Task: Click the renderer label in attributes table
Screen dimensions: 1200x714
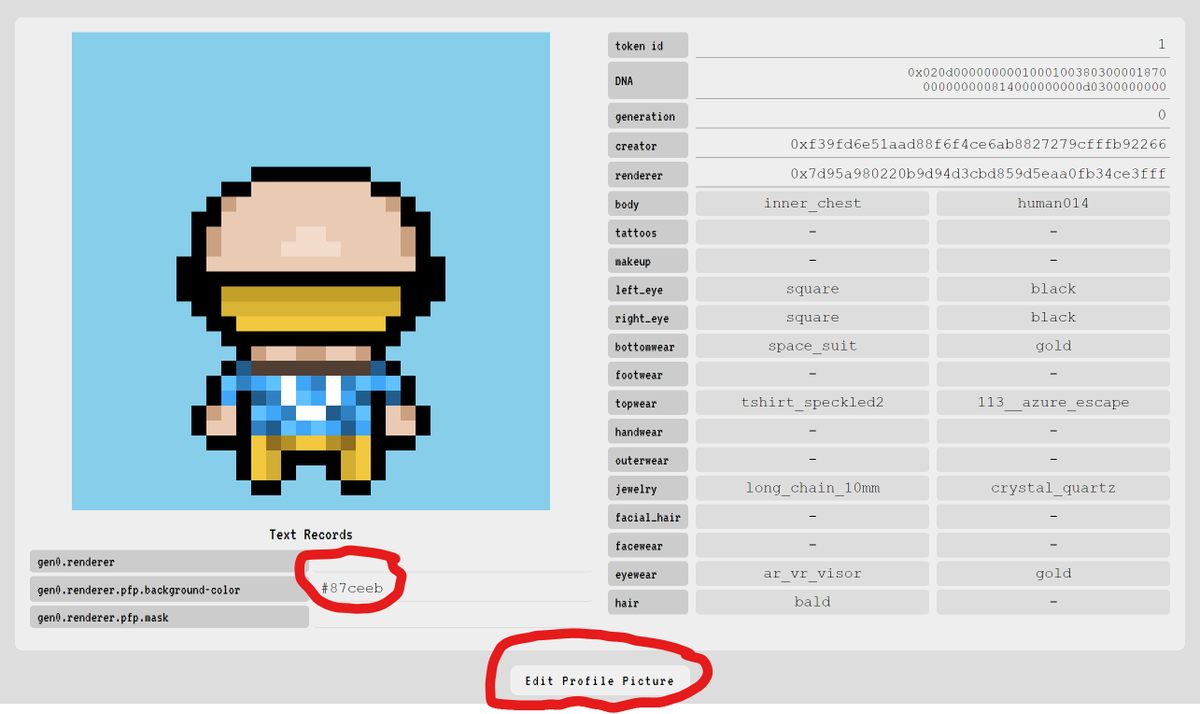Action: [648, 175]
